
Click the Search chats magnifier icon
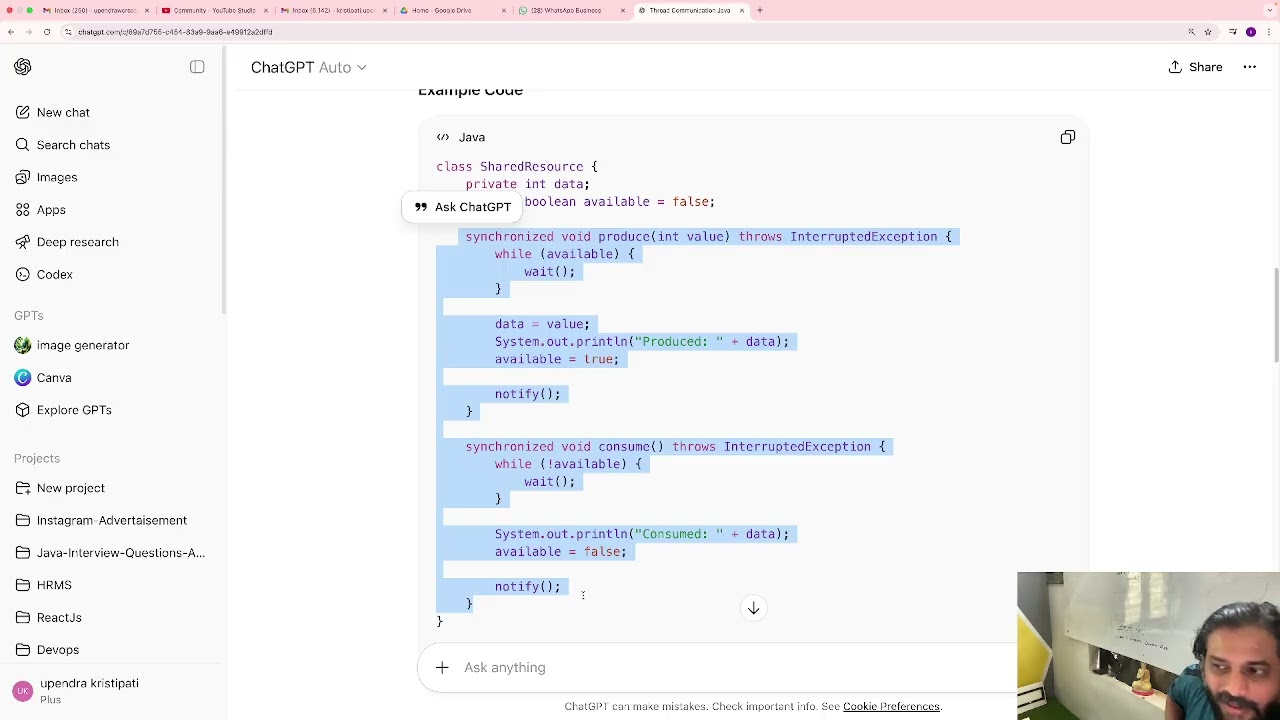tap(23, 145)
